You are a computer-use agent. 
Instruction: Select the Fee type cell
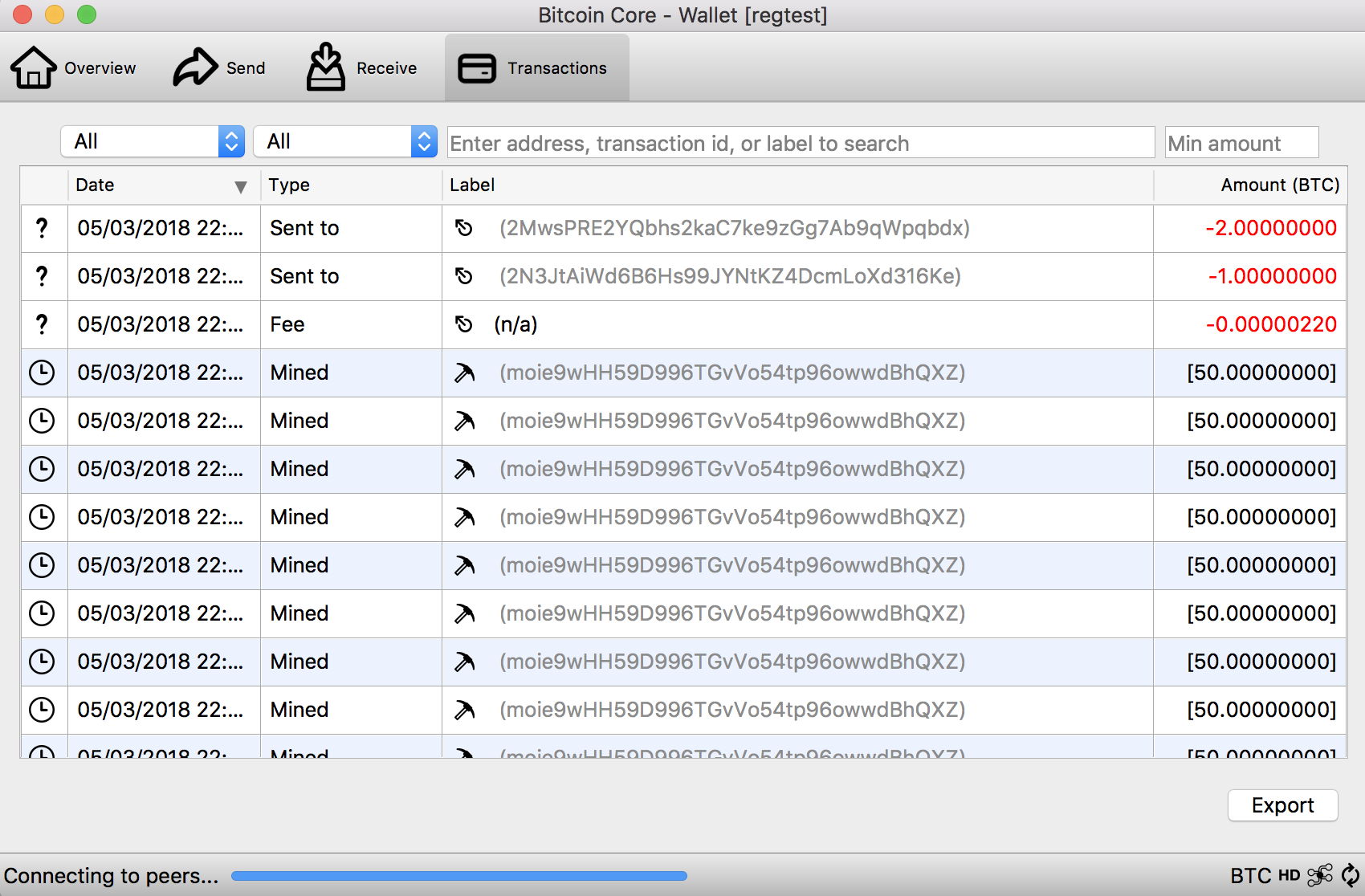click(351, 324)
